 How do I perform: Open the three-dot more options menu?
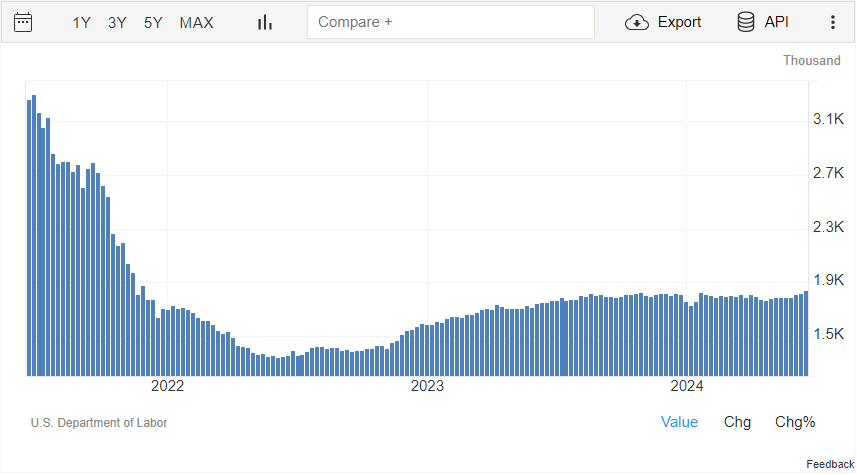tap(832, 22)
